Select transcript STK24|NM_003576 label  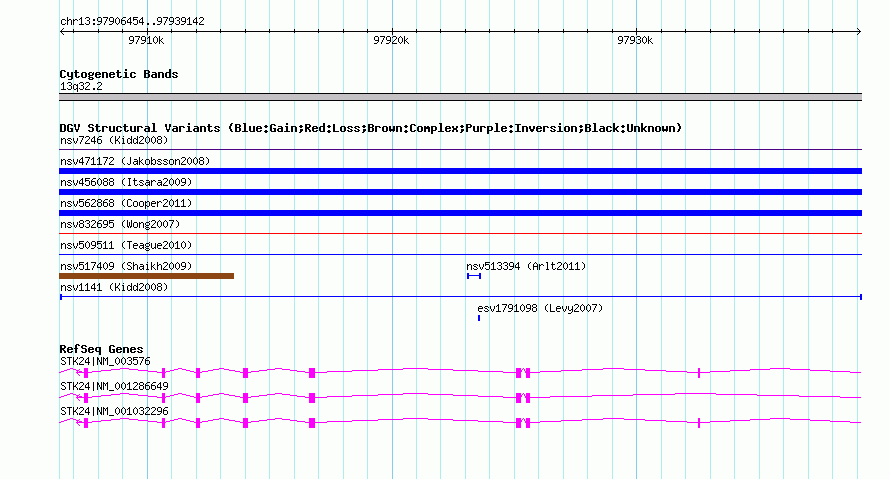pyautogui.click(x=105, y=362)
